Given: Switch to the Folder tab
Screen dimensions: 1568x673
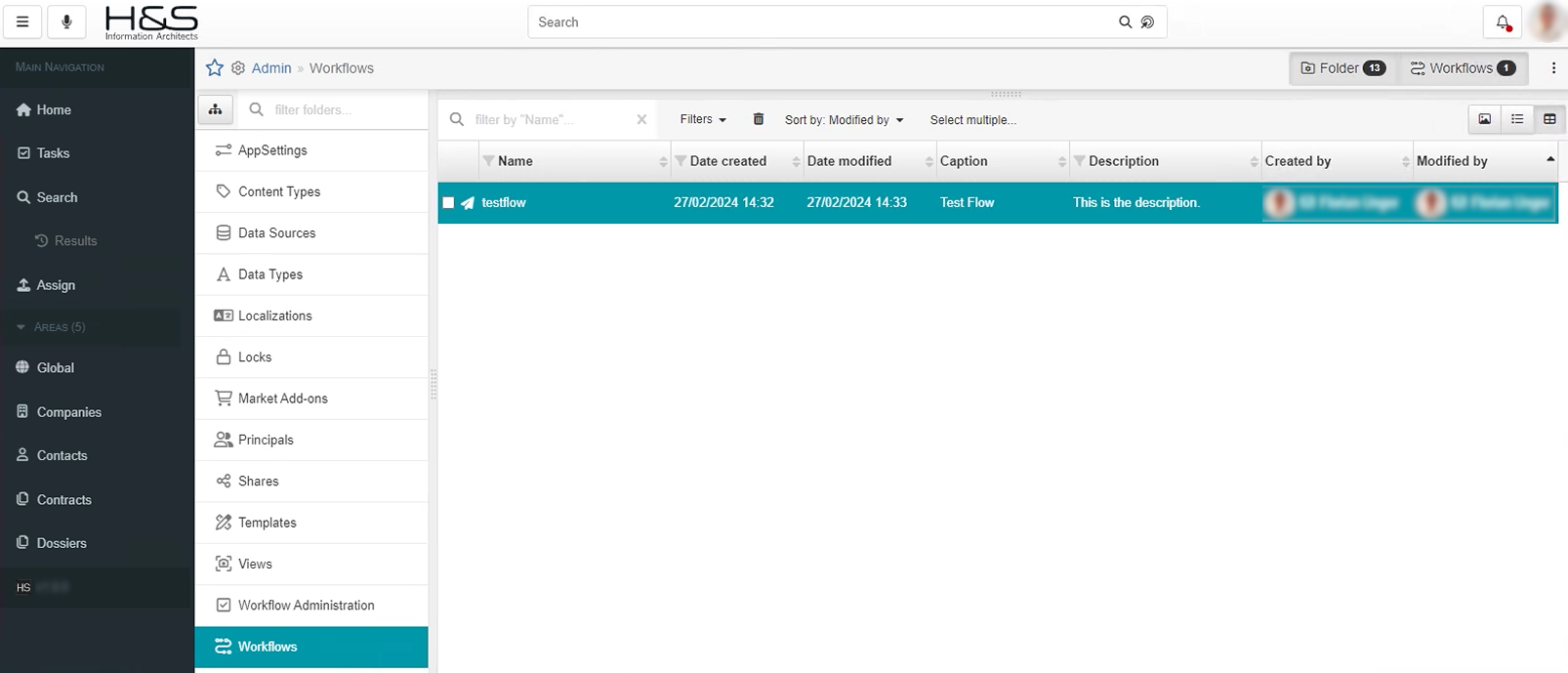Looking at the screenshot, I should point(1343,68).
